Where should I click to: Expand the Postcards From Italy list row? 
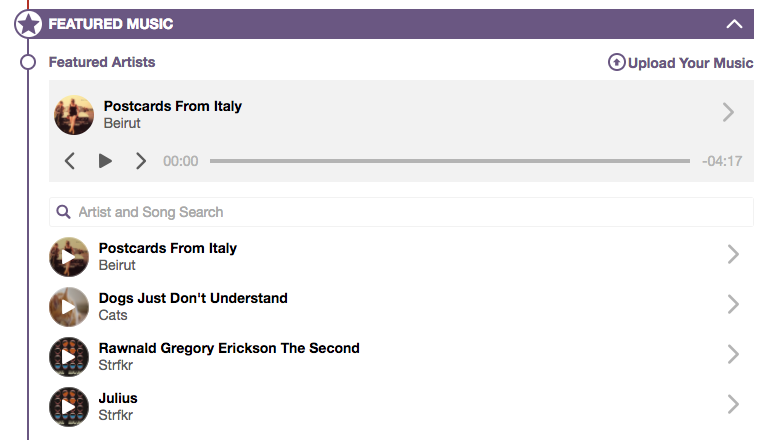(733, 255)
